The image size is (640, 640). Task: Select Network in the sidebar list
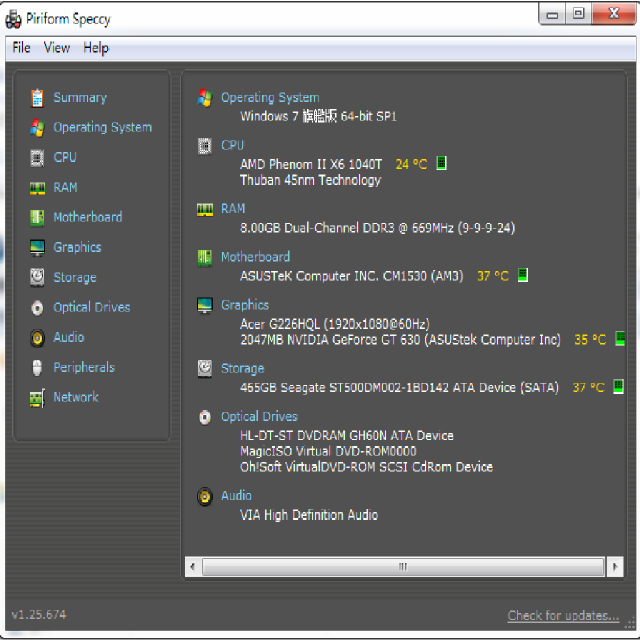point(76,398)
